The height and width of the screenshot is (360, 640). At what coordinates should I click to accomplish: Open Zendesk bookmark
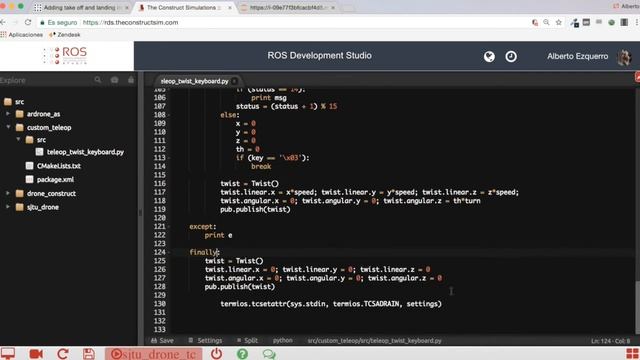click(x=64, y=35)
